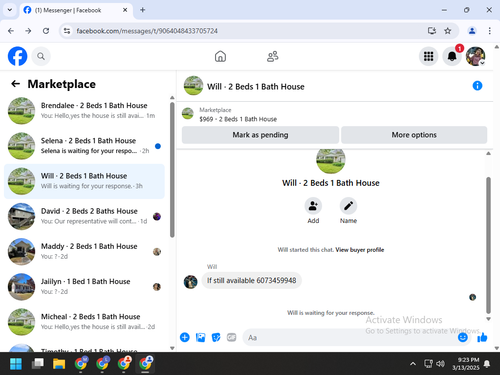The width and height of the screenshot is (500, 375).
Task: Click Will's avatar beside his message
Action: click(191, 282)
